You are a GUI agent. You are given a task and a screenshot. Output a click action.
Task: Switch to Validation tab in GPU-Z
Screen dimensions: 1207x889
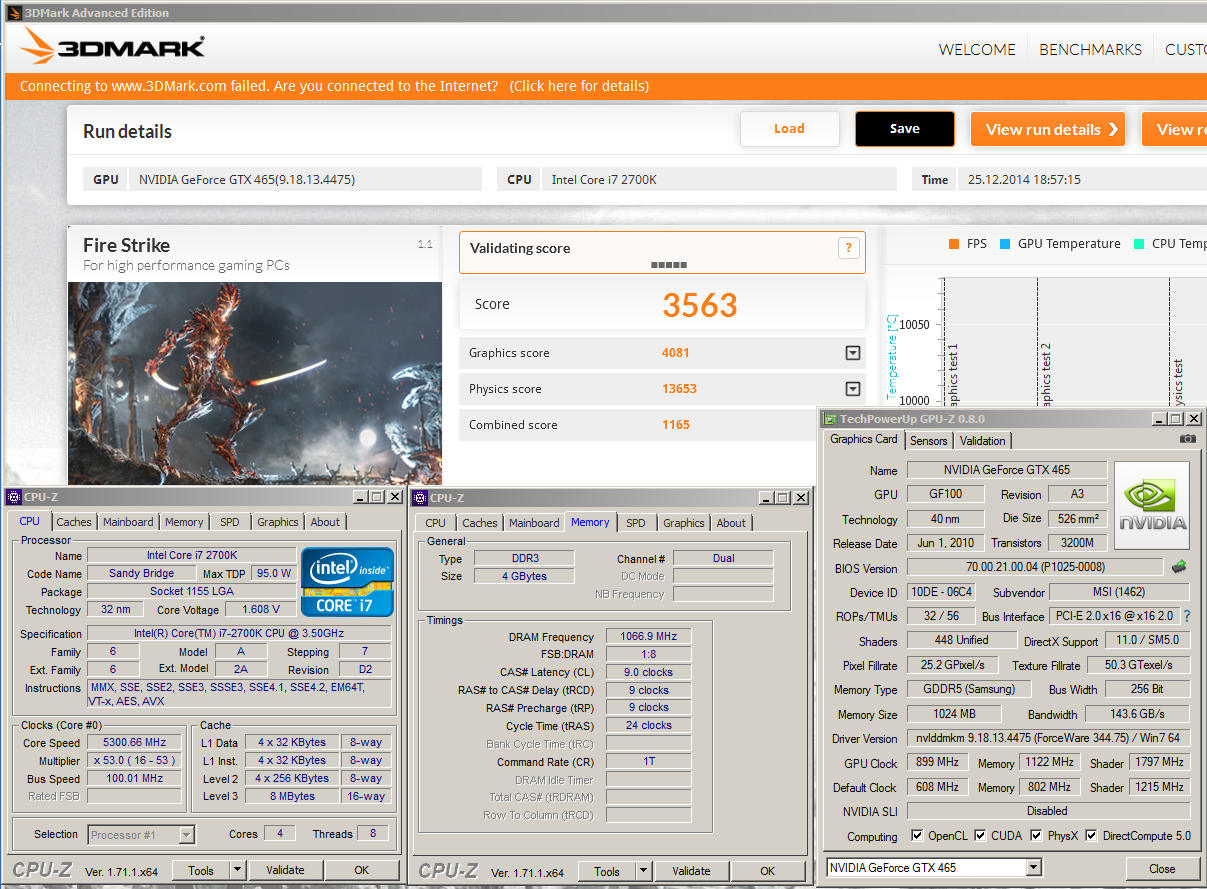983,441
